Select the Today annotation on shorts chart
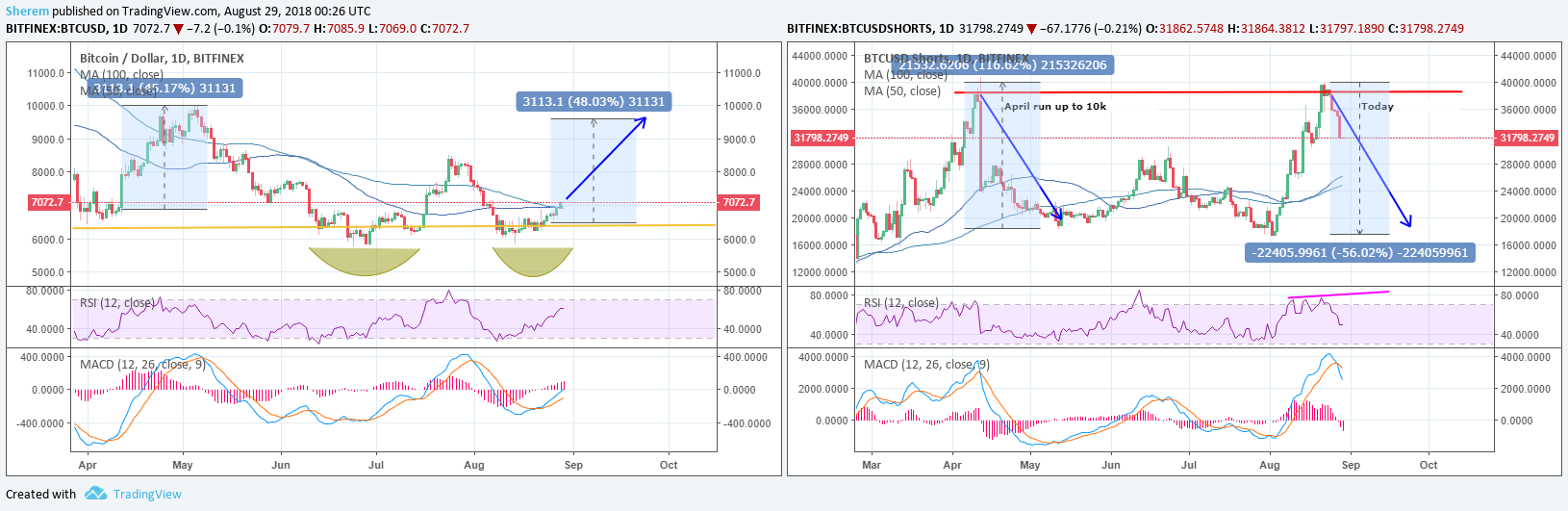Screen dimensions: 1568x511 1378,107
